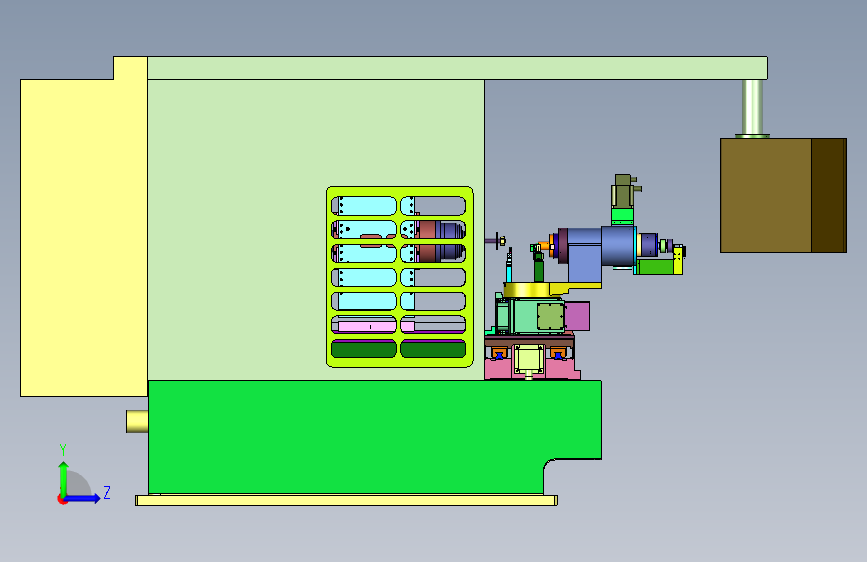Pick the pale yellow floor plate under base
Screen dimensions: 867x562
pos(346,501)
